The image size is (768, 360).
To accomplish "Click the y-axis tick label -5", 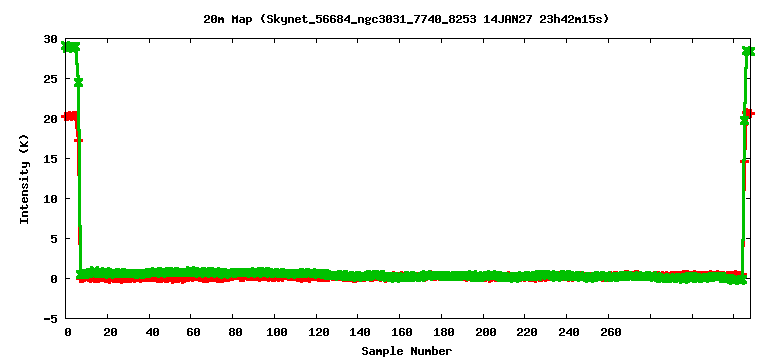I will (51, 319).
